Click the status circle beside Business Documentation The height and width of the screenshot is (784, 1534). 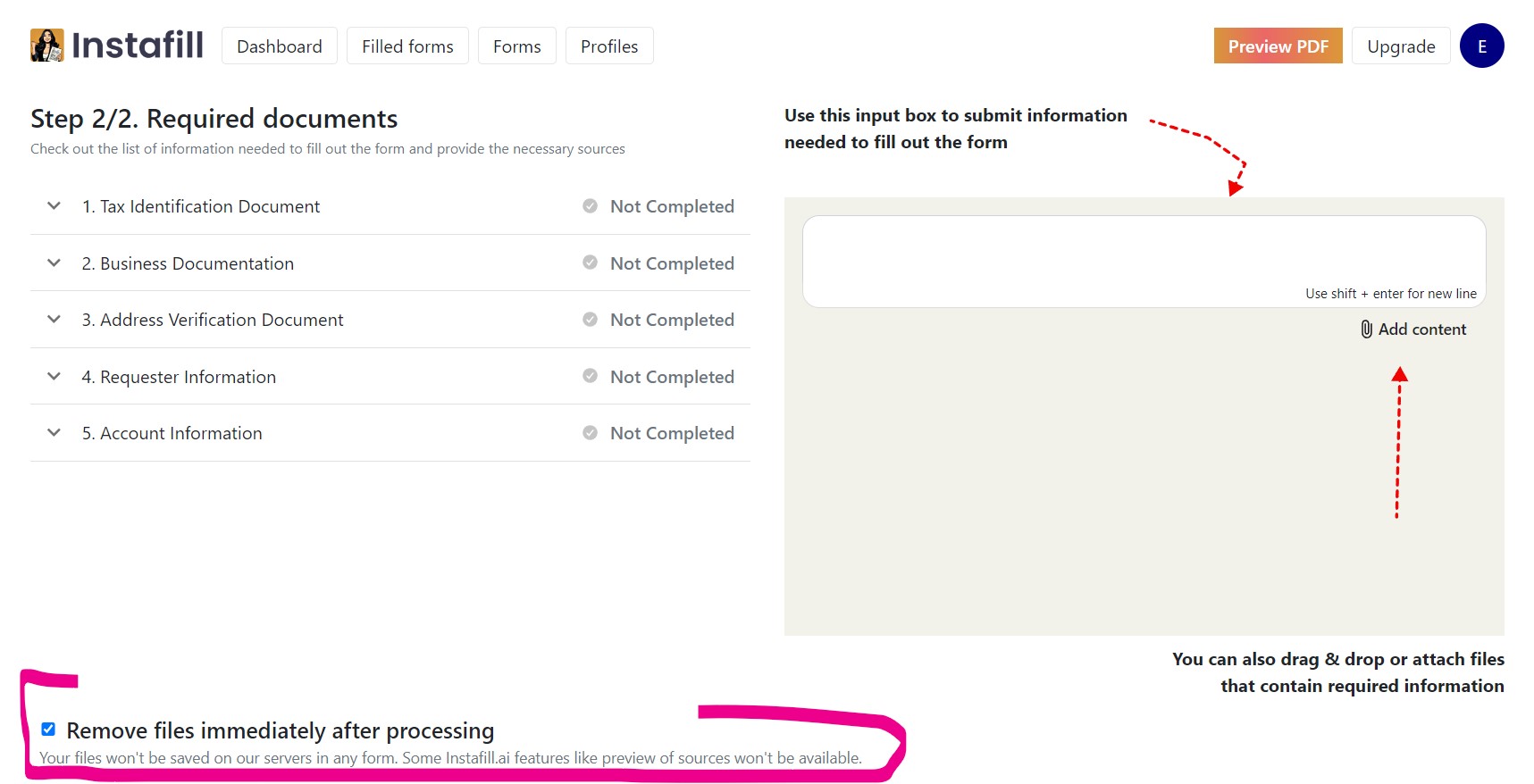(x=590, y=263)
